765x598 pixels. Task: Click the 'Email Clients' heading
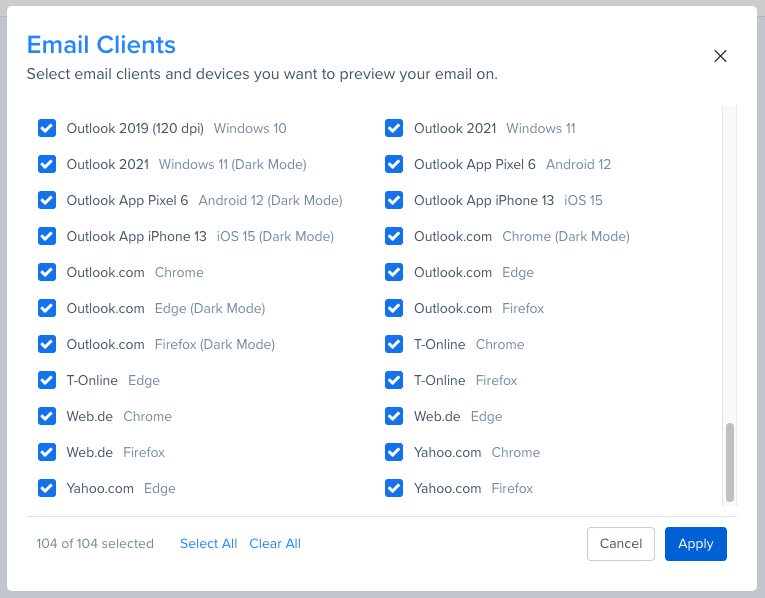click(x=101, y=45)
